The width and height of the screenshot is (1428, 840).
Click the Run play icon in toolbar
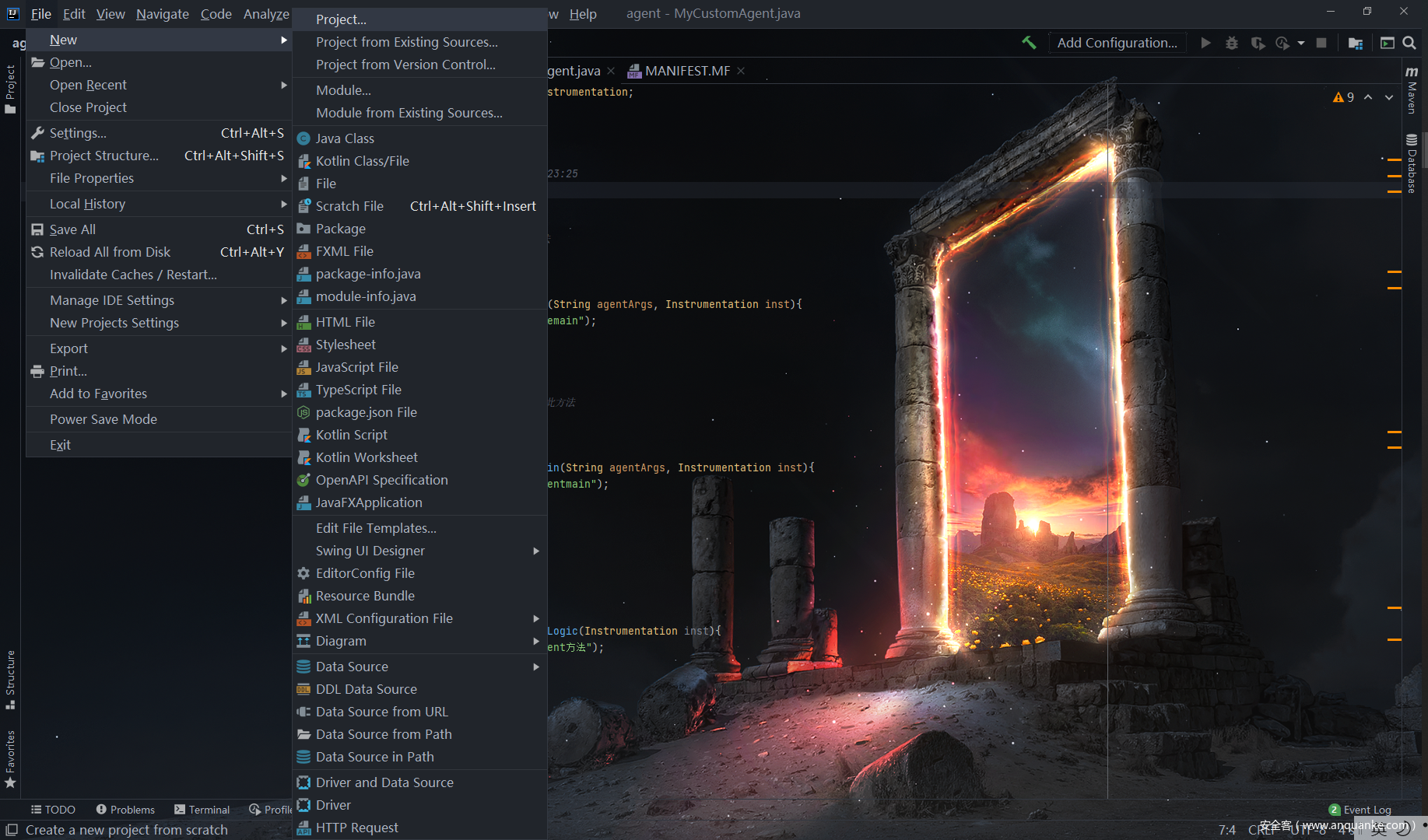click(1205, 43)
